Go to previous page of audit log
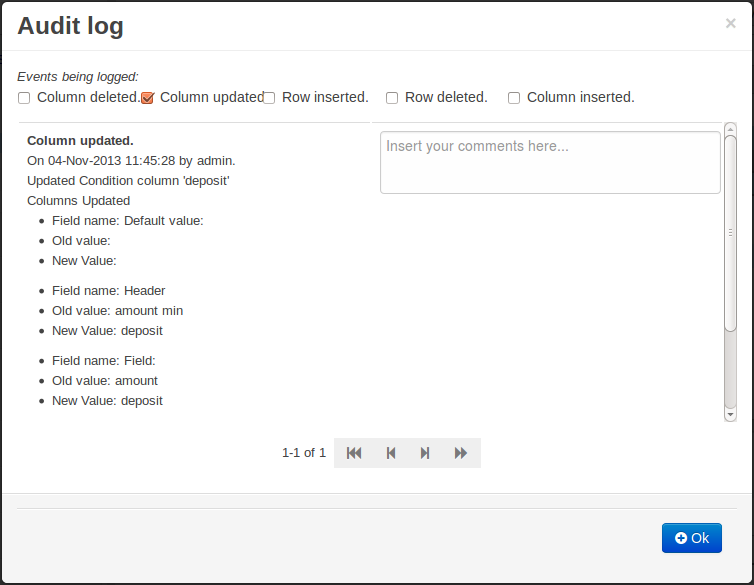Screen dimensions: 754x585 point(391,453)
